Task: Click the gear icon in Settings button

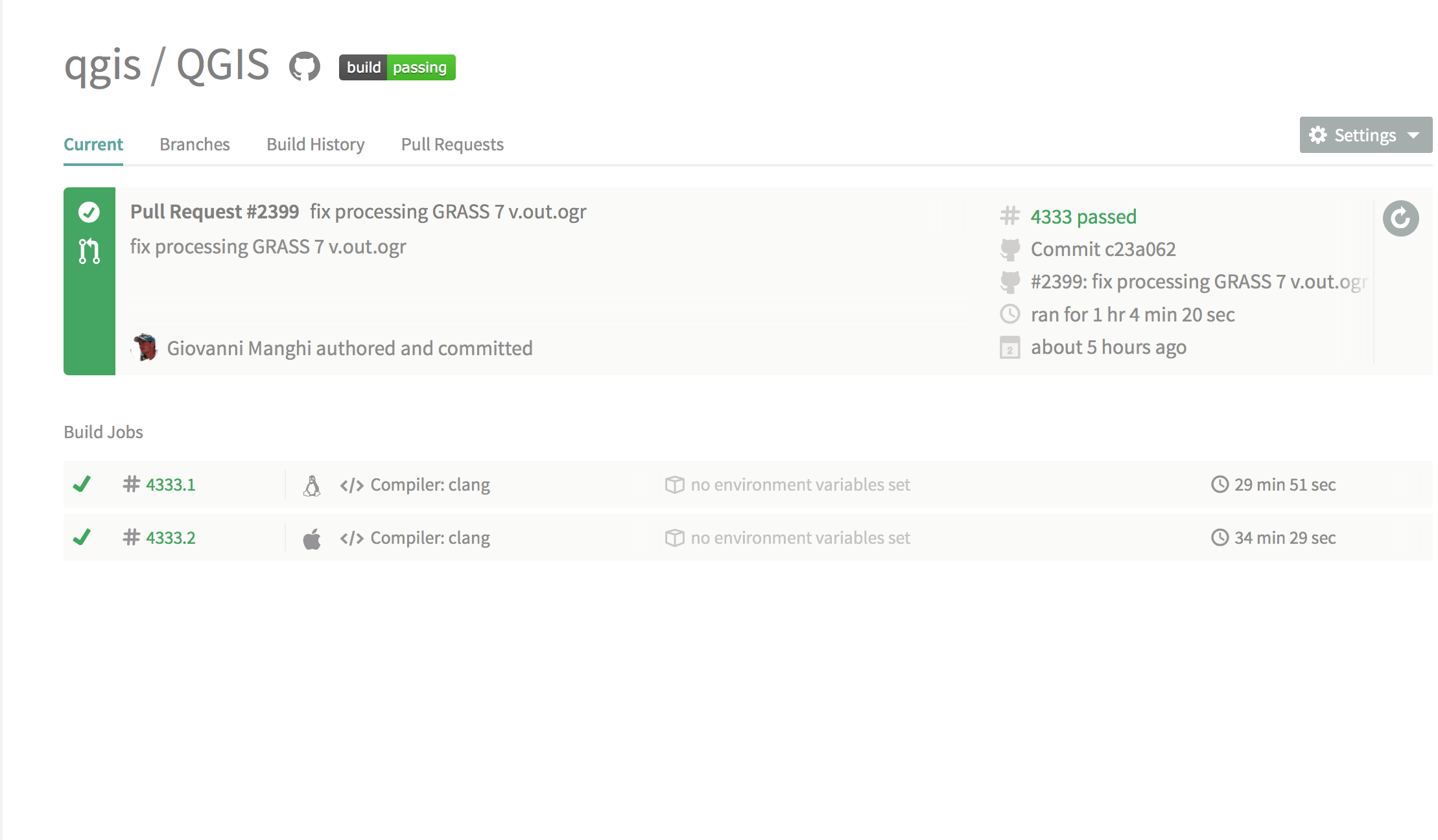Action: [x=1318, y=135]
